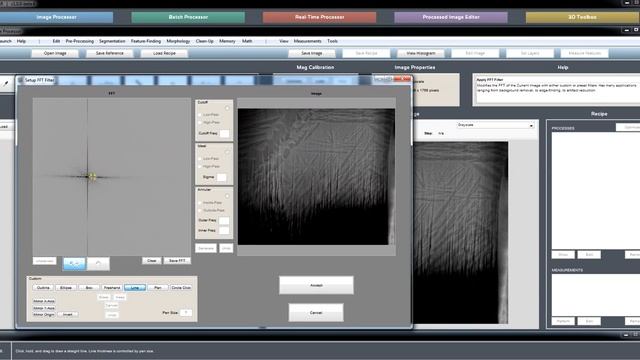Screen dimensions: 640x360
Task: Enable the Annular filter group radio button
Action: (227, 196)
